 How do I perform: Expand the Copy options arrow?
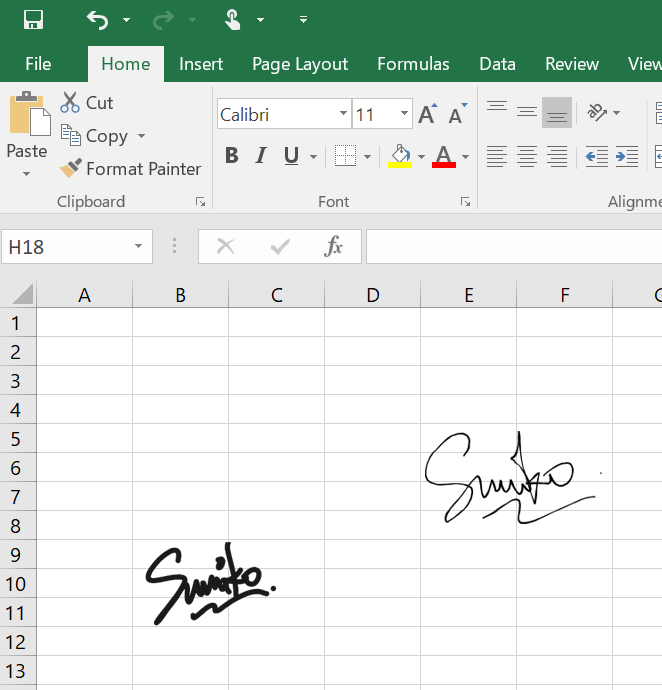tap(141, 136)
